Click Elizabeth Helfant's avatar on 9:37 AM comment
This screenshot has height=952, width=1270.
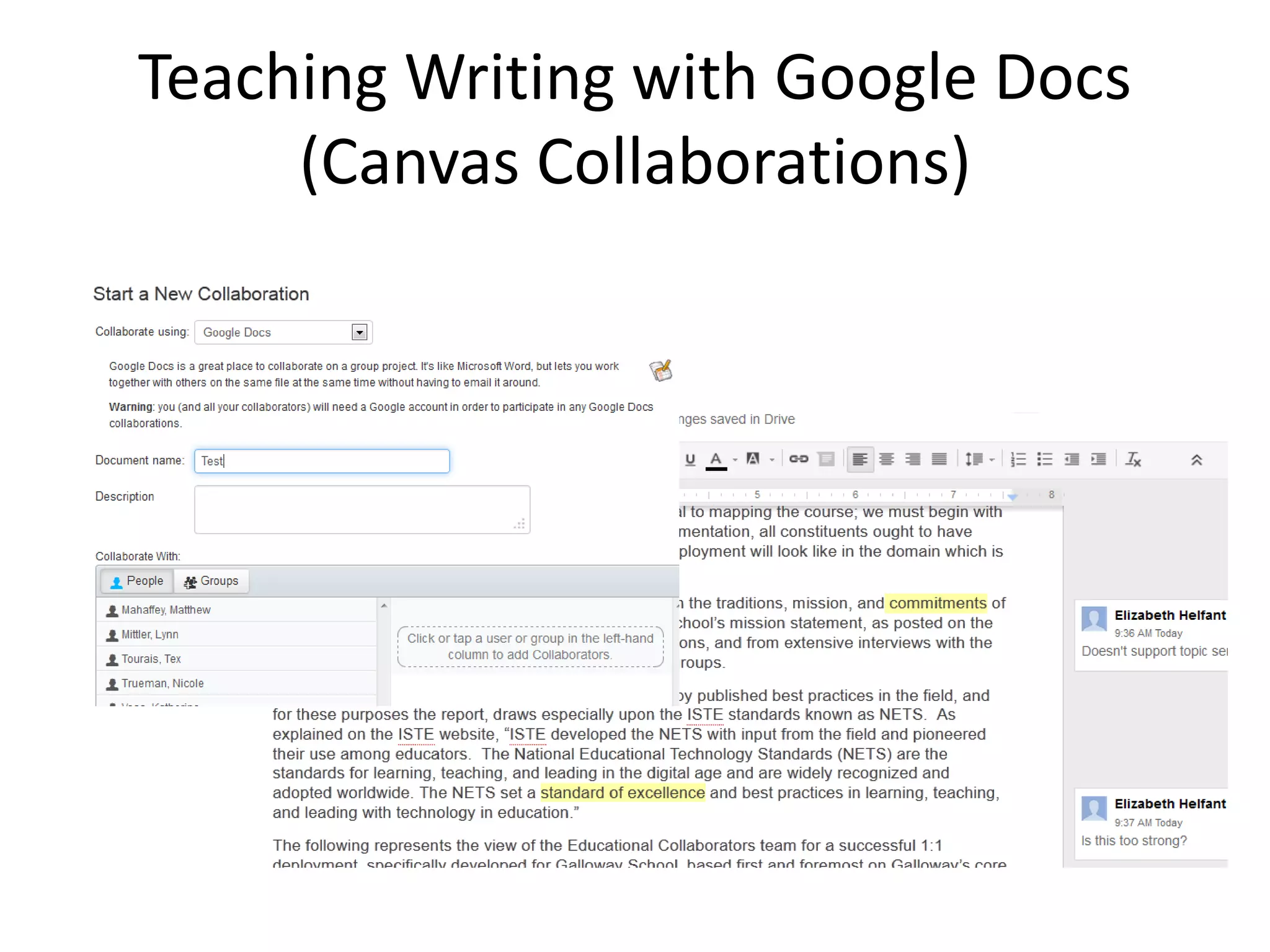1095,809
